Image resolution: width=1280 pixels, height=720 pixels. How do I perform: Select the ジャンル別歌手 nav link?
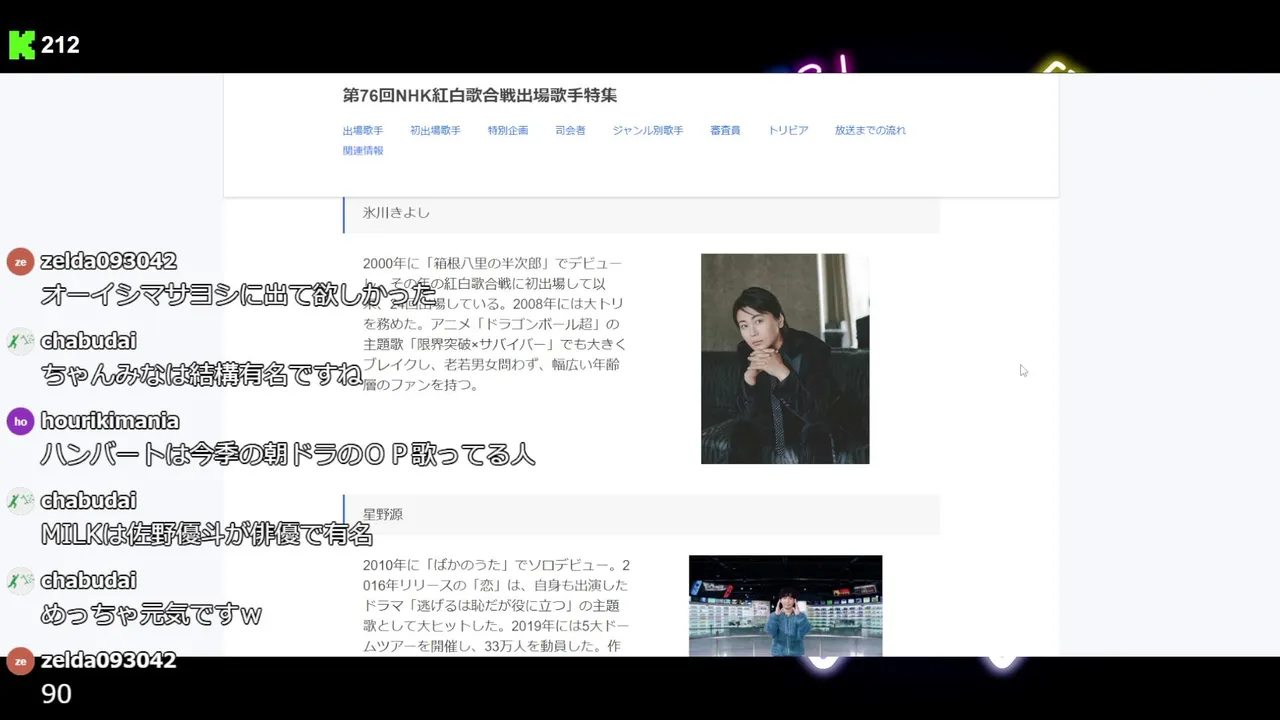pyautogui.click(x=648, y=130)
